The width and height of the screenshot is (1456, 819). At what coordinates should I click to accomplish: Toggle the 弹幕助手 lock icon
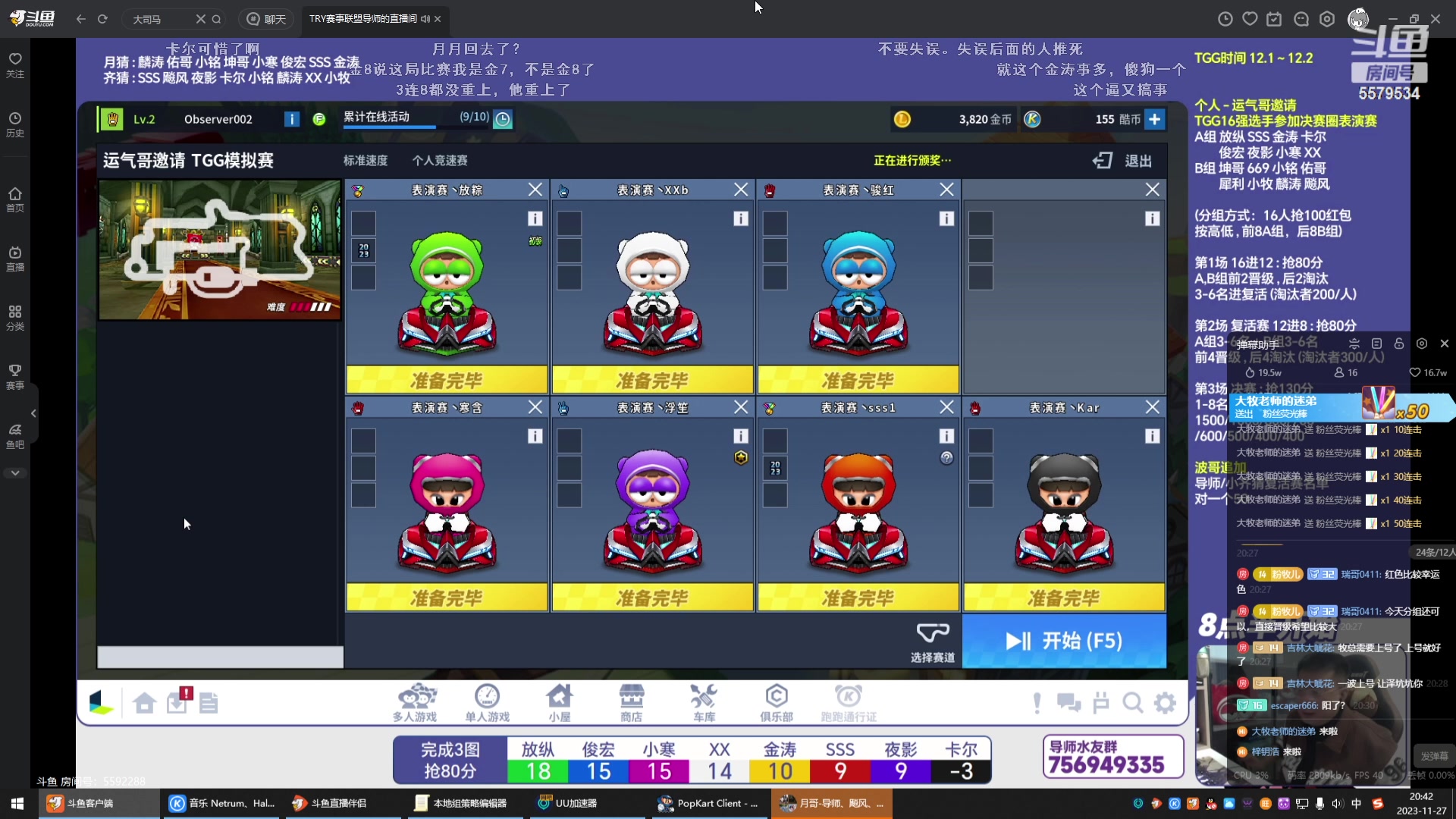coord(1399,344)
